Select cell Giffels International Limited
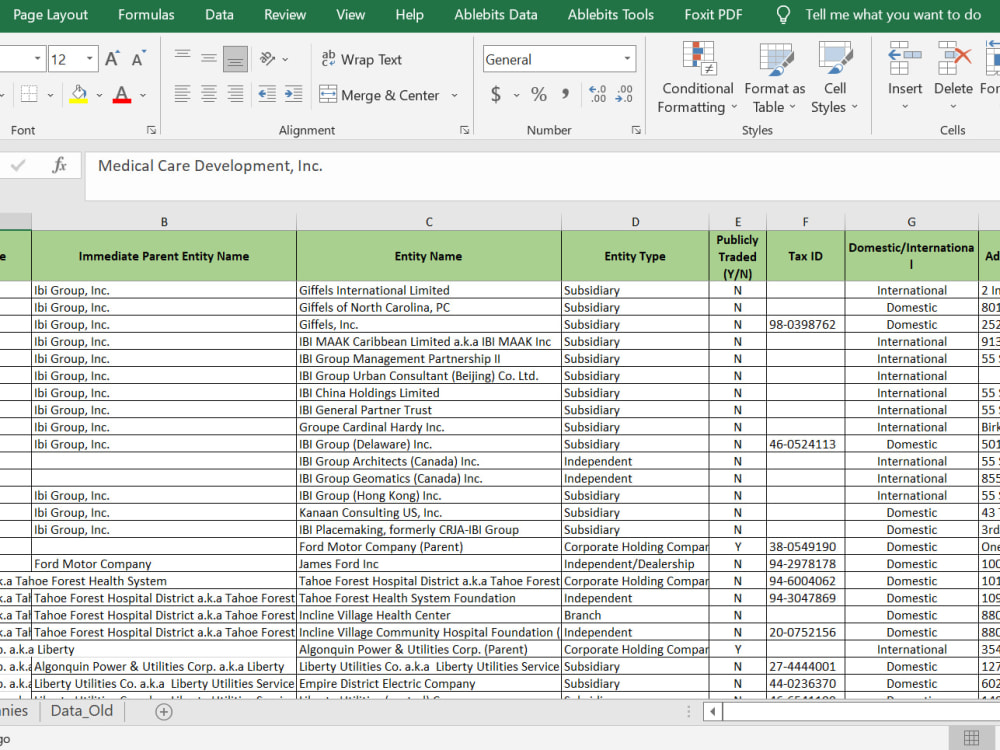Image resolution: width=1000 pixels, height=750 pixels. [429, 290]
